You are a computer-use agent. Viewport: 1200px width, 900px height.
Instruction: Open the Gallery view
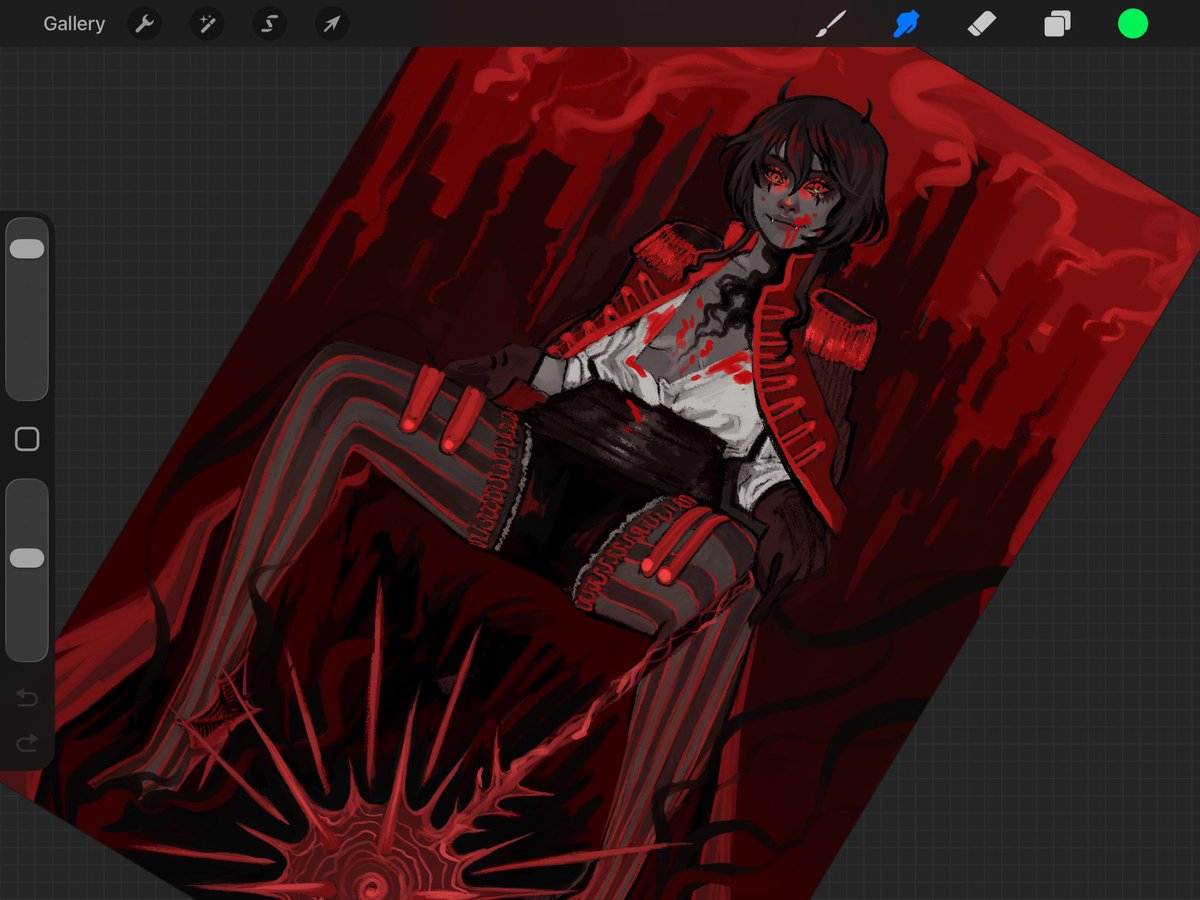[x=74, y=24]
